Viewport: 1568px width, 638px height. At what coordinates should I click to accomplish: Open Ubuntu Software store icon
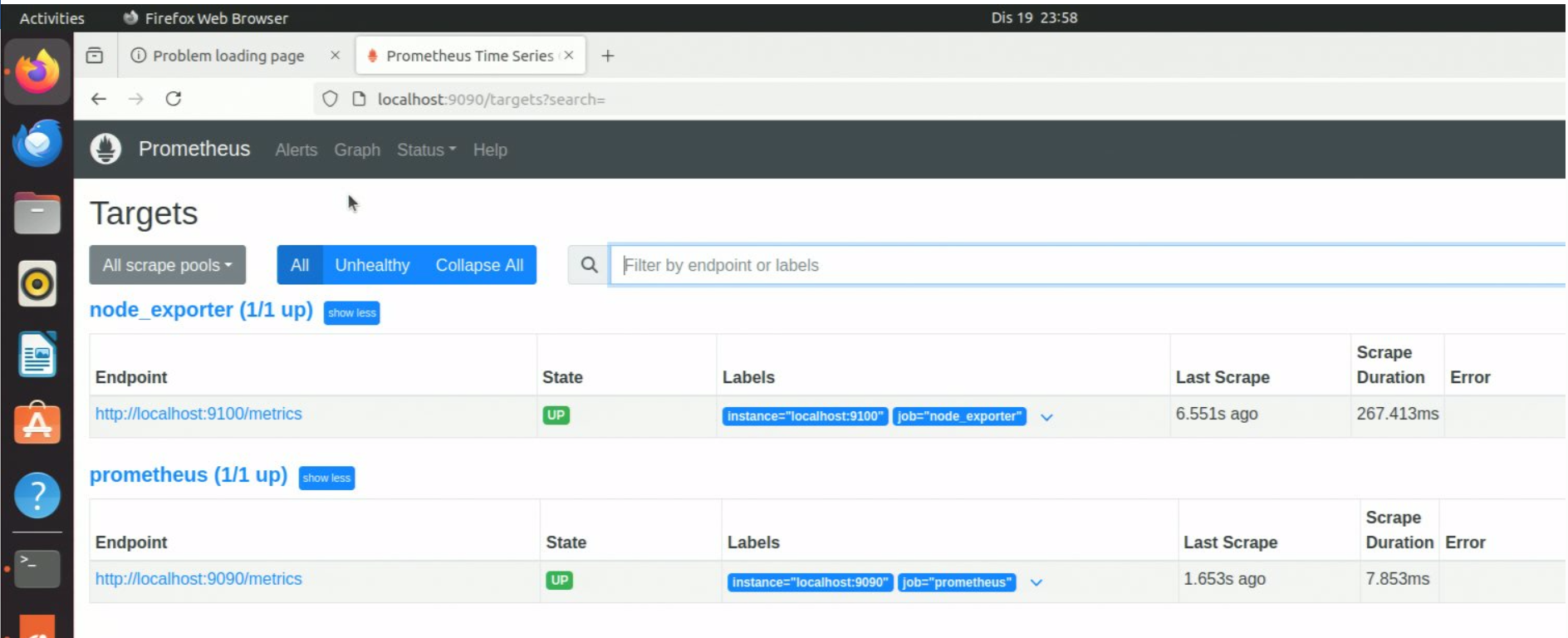click(x=37, y=424)
